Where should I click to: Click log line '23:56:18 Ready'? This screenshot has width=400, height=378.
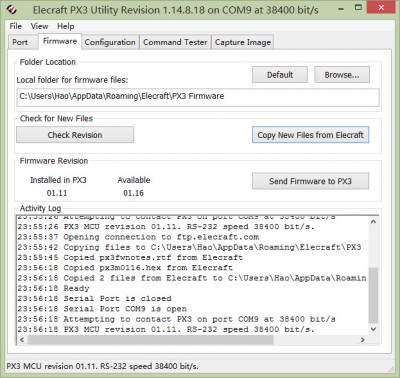point(53,288)
